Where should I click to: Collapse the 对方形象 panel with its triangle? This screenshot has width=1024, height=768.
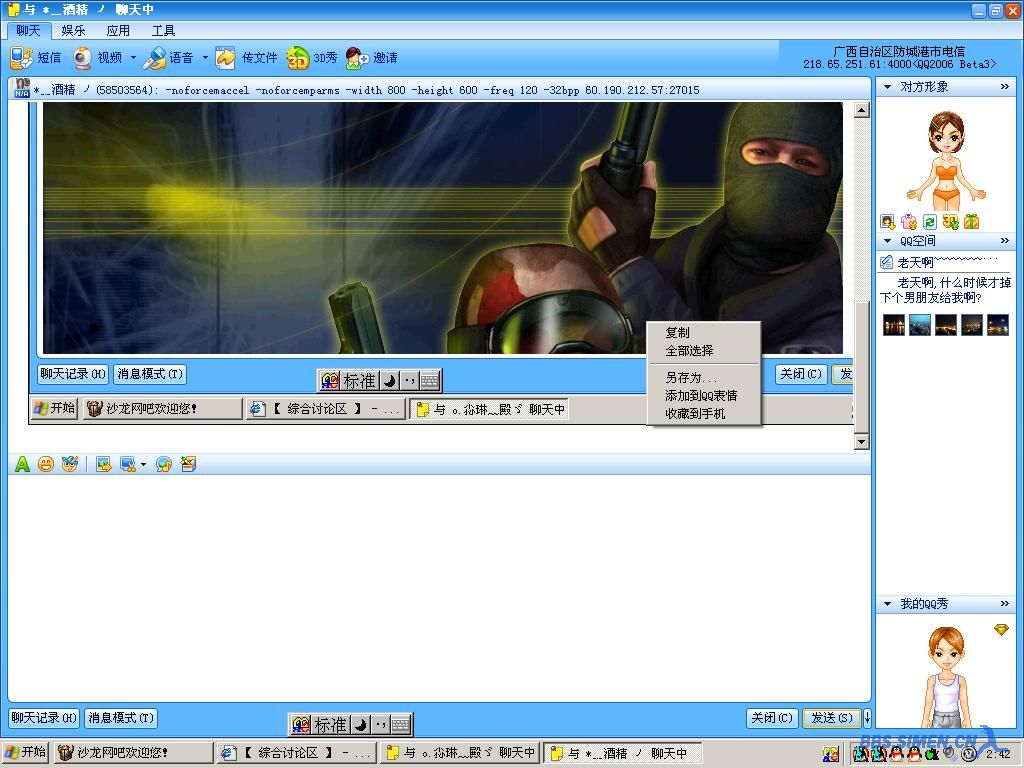coord(887,86)
